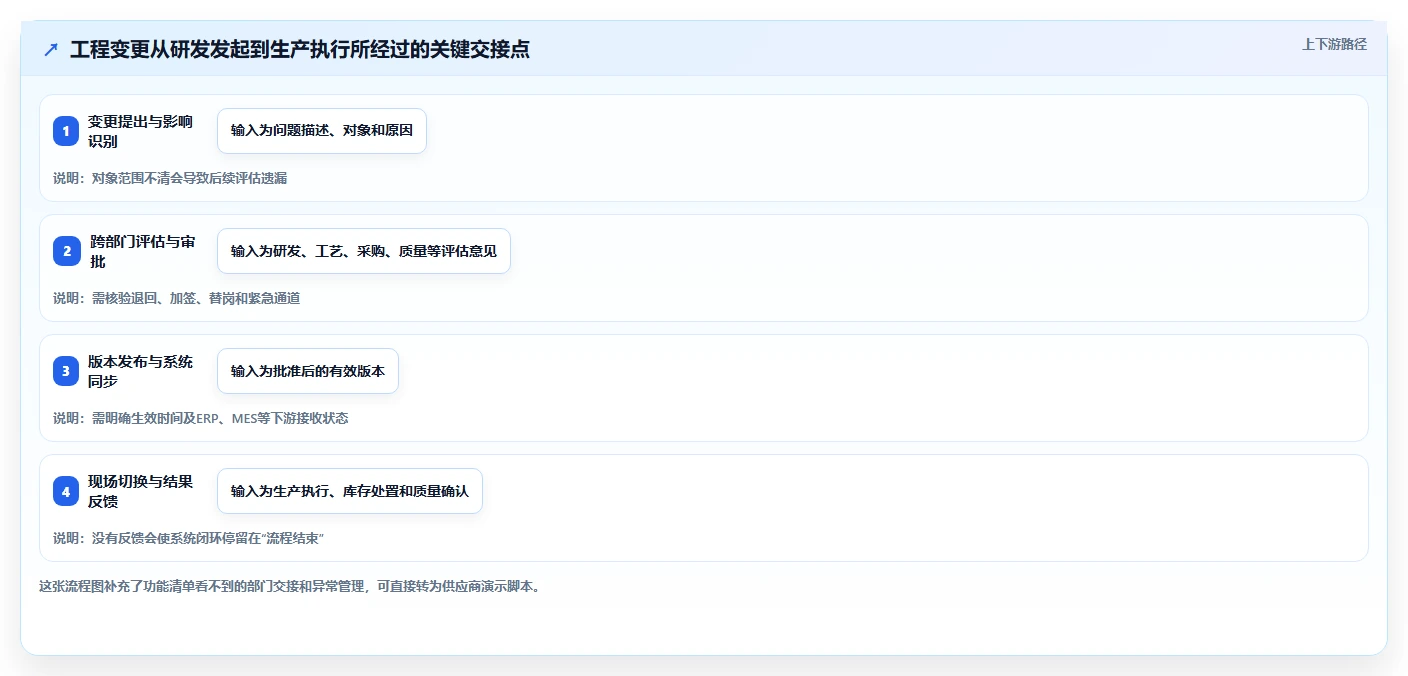Click the step 1 number badge

coord(67,131)
